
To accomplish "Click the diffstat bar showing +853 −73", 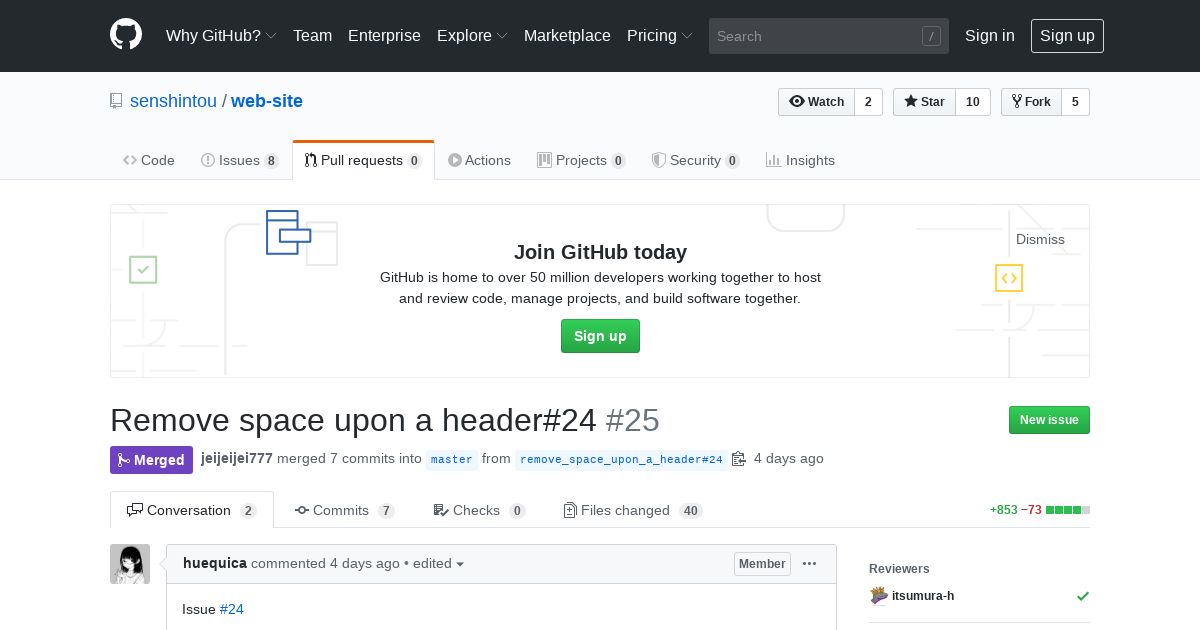I will [1040, 510].
